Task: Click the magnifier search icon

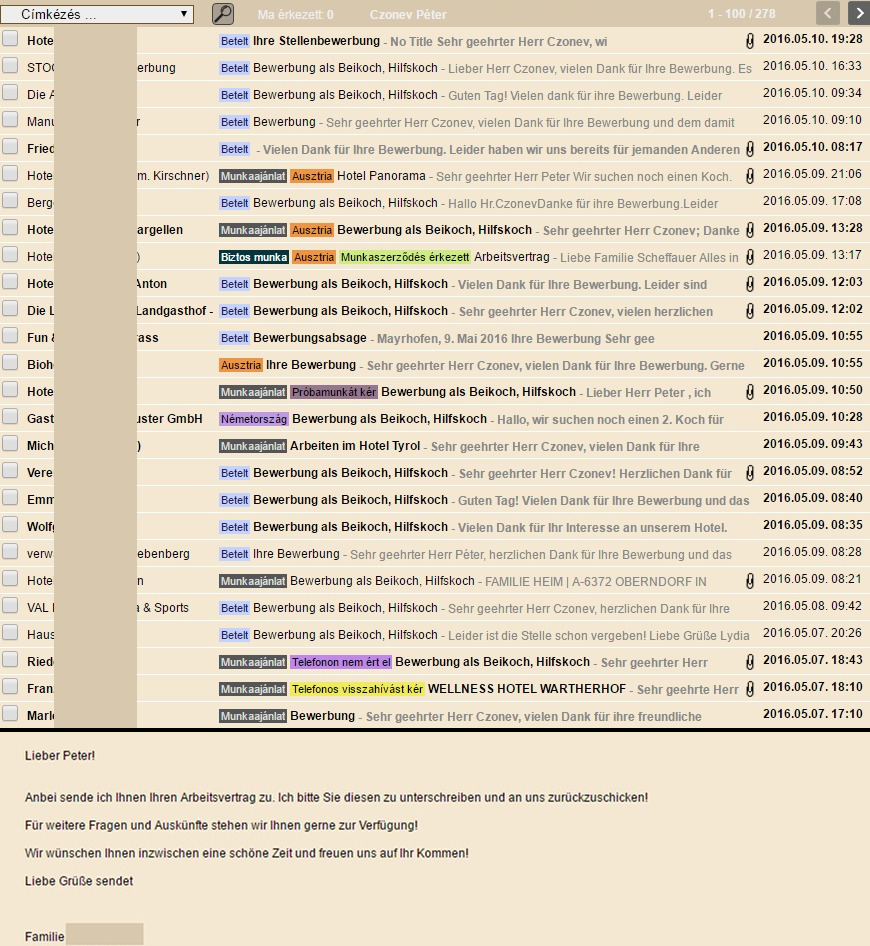Action: [x=223, y=14]
